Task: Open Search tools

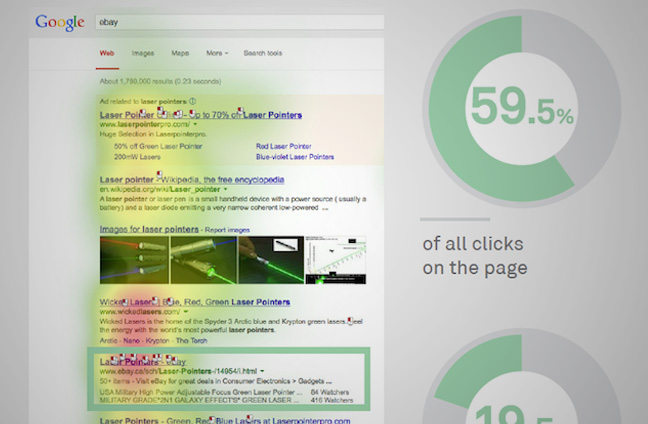Action: pyautogui.click(x=263, y=53)
